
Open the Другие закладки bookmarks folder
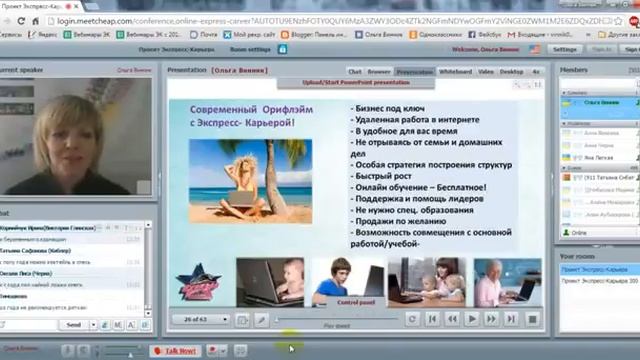coord(618,35)
